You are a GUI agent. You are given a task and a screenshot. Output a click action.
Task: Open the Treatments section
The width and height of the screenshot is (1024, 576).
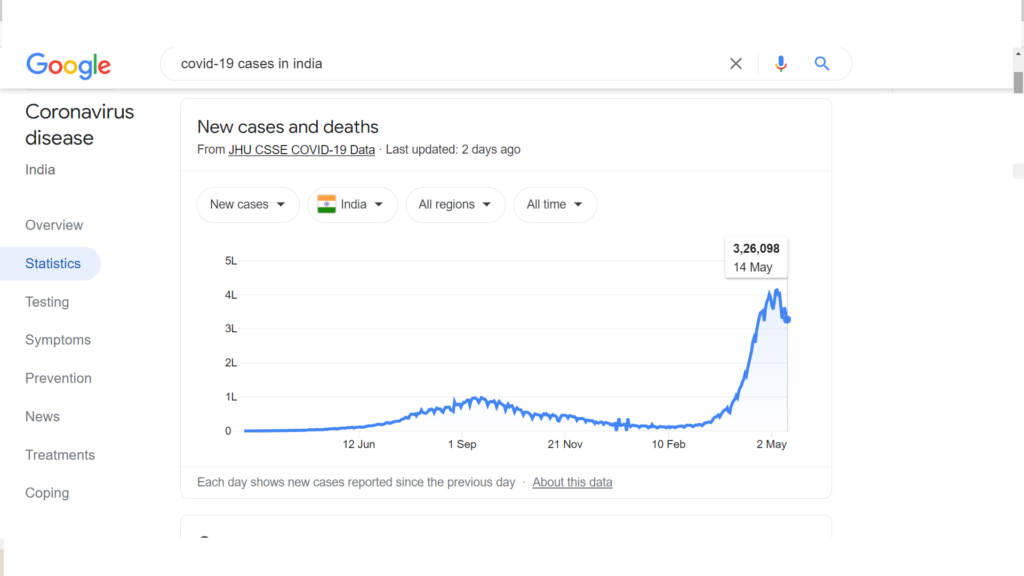point(60,455)
